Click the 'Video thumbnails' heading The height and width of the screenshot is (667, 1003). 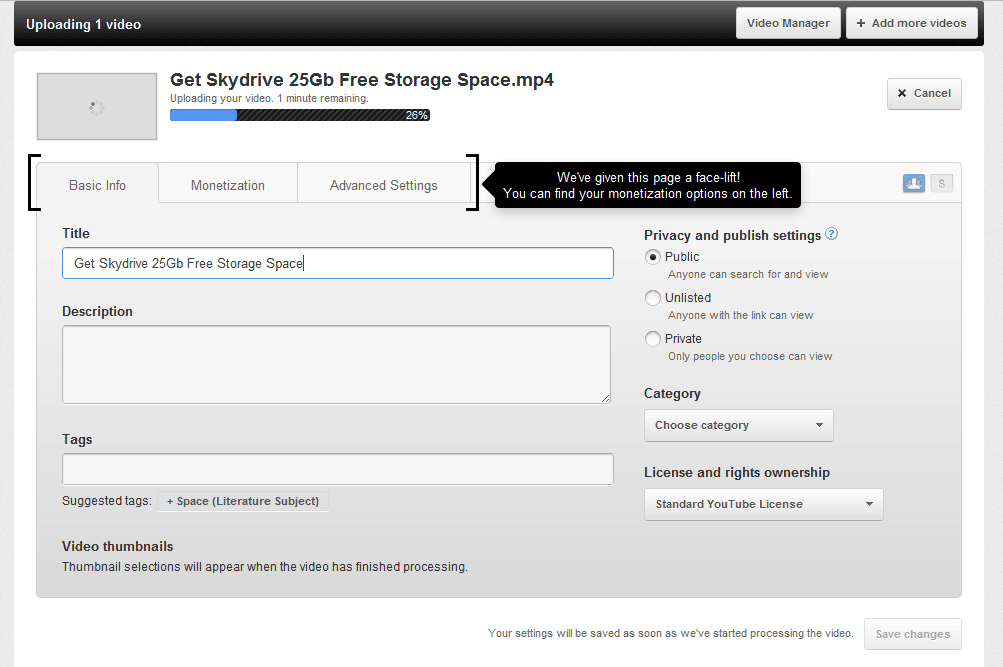click(x=118, y=547)
